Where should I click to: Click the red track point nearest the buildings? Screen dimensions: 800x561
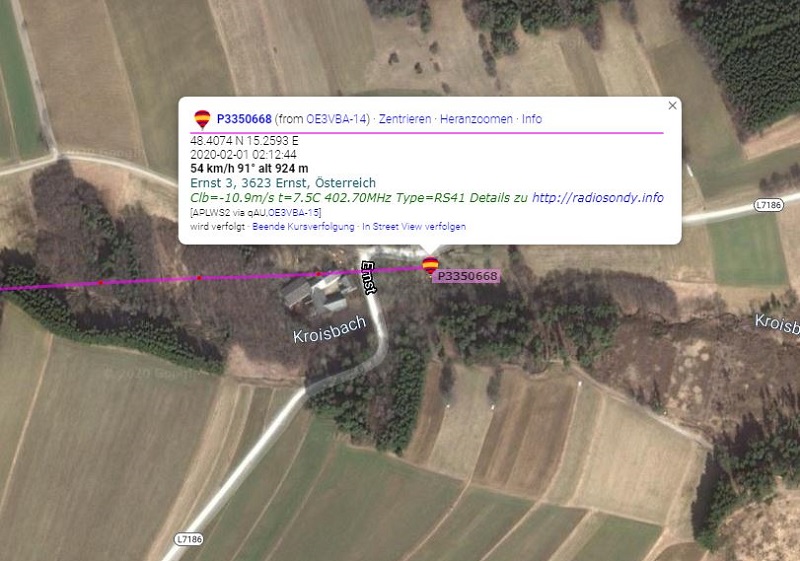click(318, 274)
